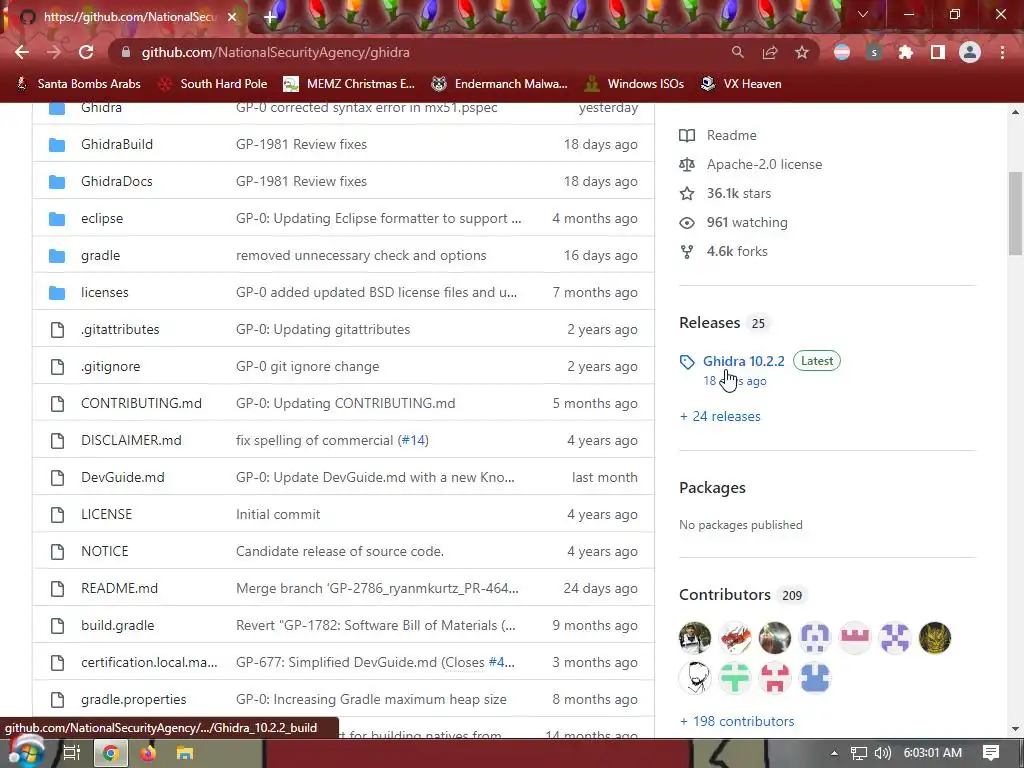Toggle the Chrome side panel icon
Image resolution: width=1024 pixels, height=768 pixels.
click(938, 52)
